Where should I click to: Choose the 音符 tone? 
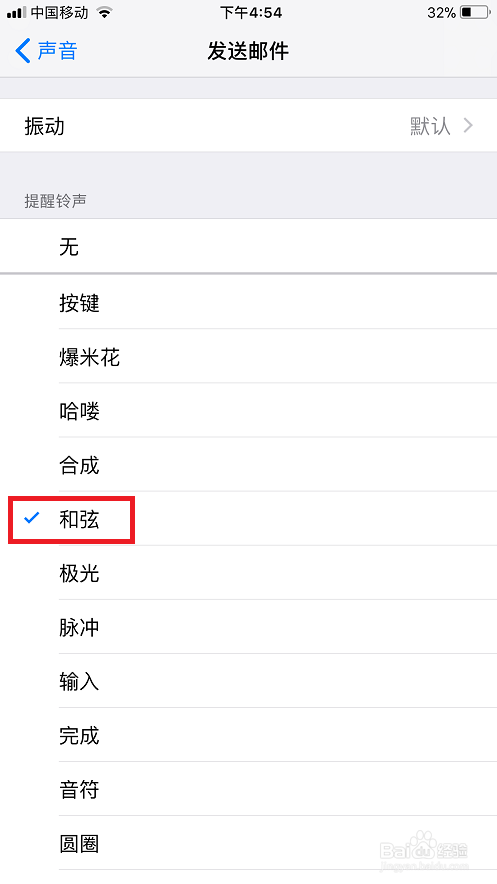248,789
